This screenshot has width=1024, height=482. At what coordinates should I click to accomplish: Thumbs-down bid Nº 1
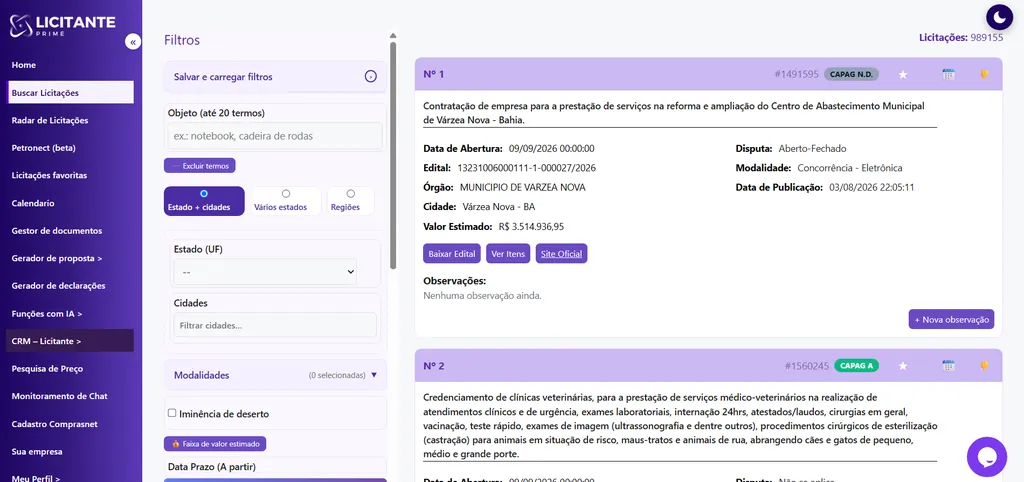(x=984, y=74)
